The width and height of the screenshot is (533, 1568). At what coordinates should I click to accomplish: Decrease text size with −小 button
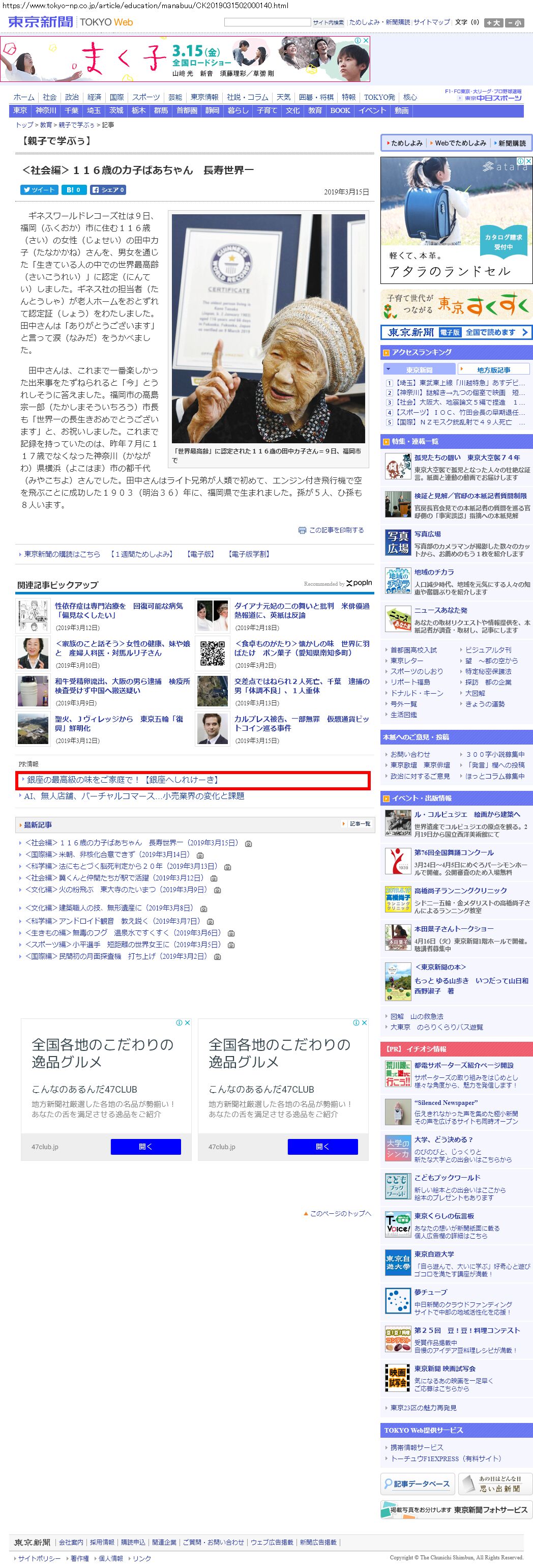coord(515,22)
